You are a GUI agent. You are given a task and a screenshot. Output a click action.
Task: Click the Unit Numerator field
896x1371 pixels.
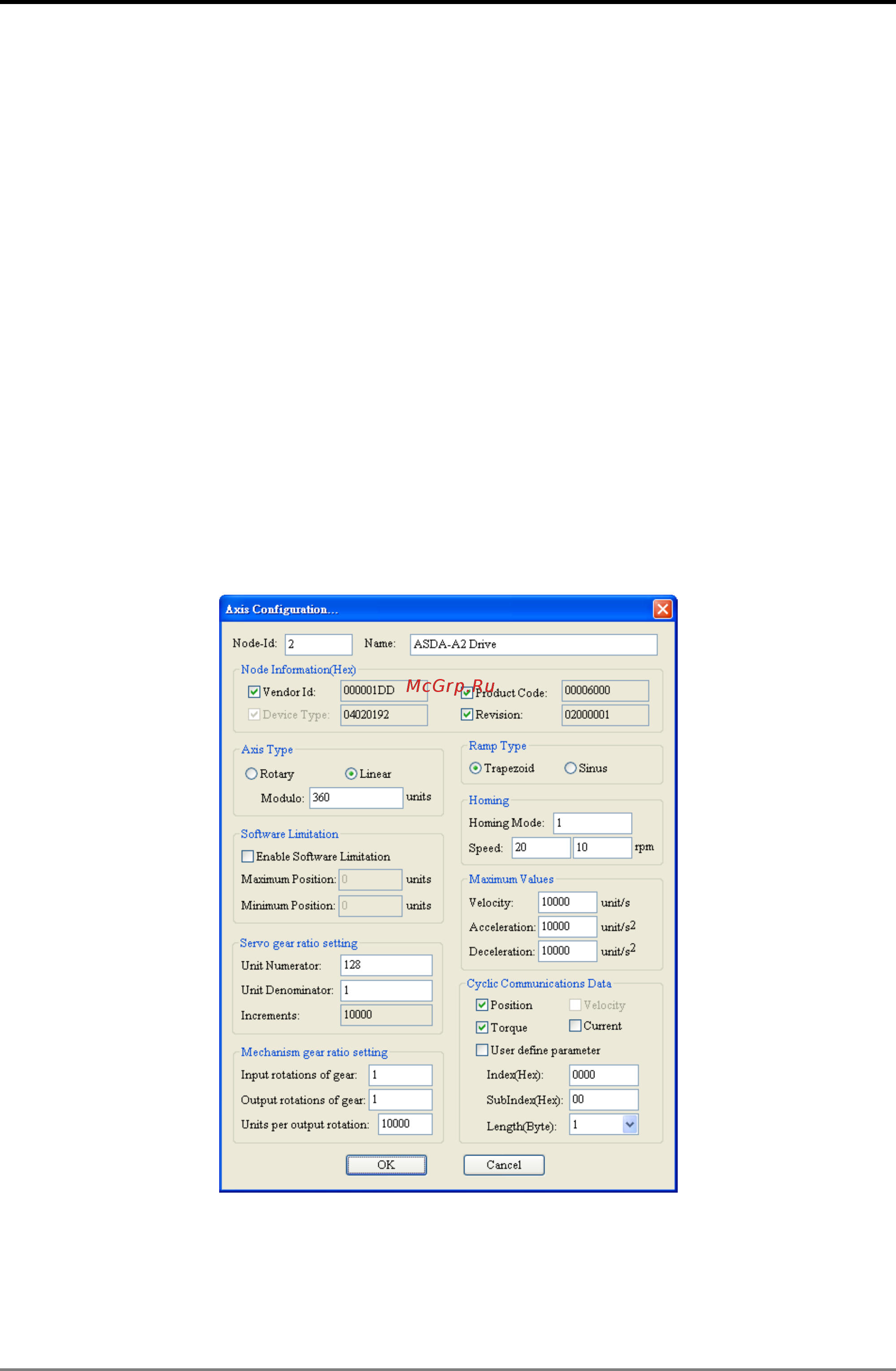tap(386, 965)
